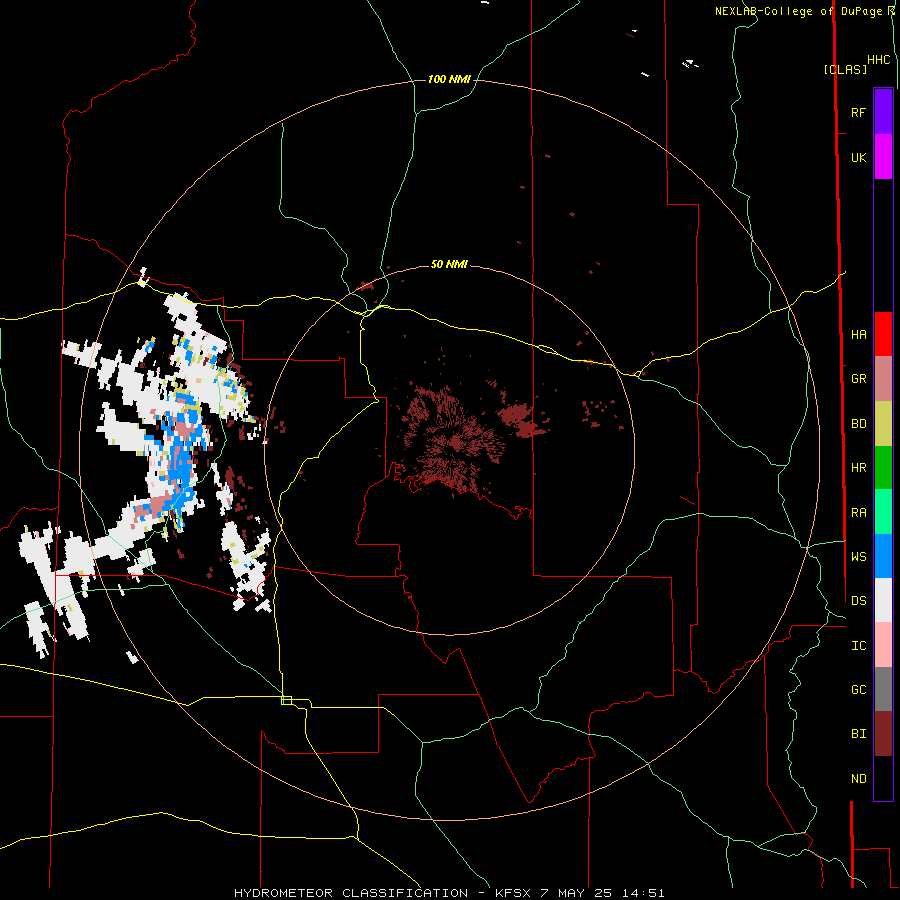Click the NEXLAB-College of DuPage credit text
Image resolution: width=900 pixels, height=900 pixels.
click(805, 11)
